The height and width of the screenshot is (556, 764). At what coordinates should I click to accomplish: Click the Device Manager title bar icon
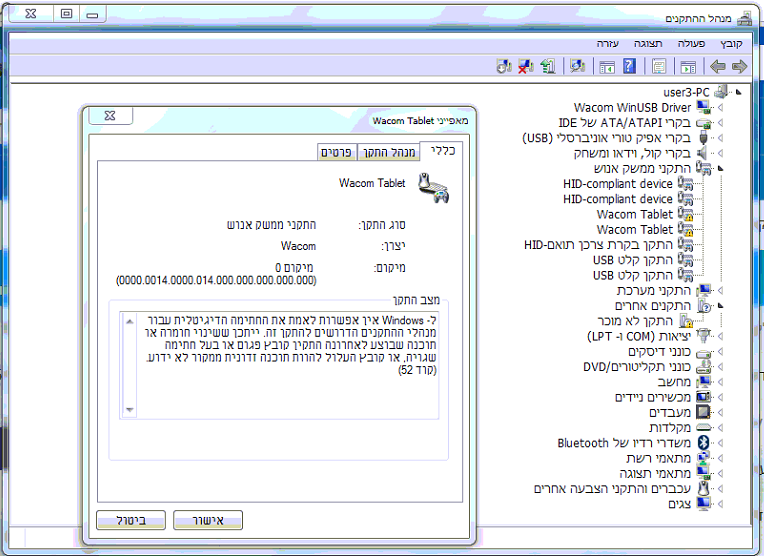click(x=744, y=19)
